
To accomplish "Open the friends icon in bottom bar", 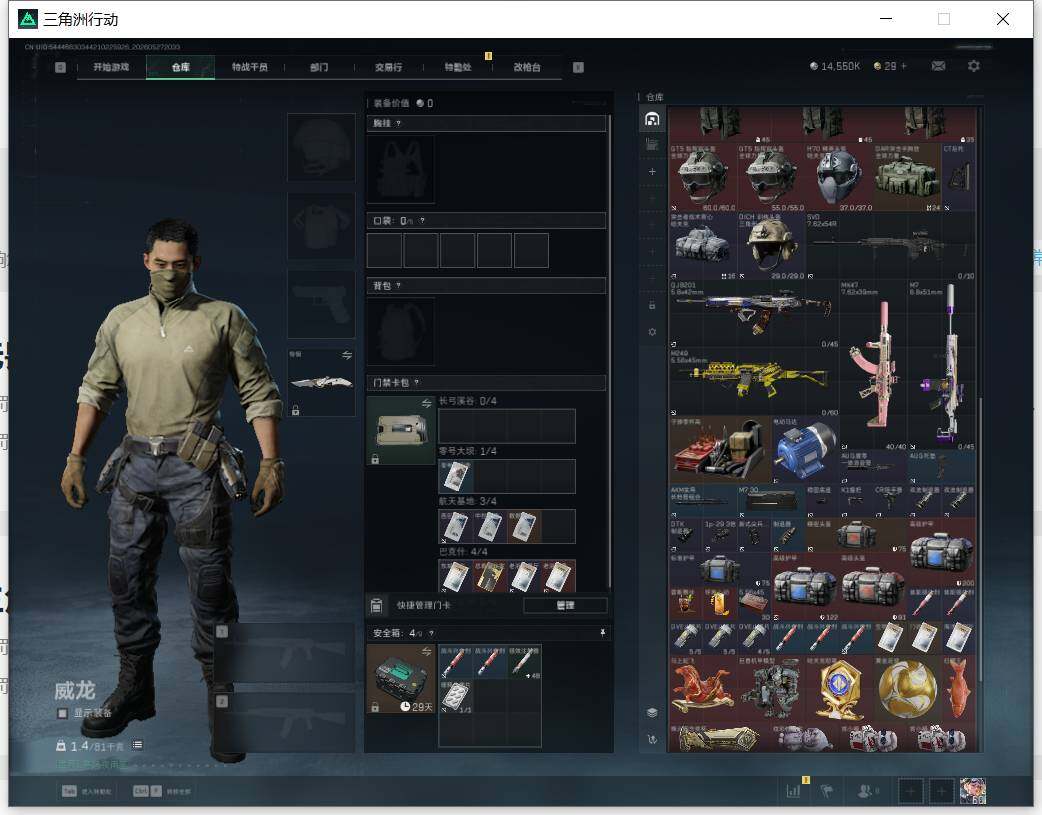I will [x=866, y=791].
